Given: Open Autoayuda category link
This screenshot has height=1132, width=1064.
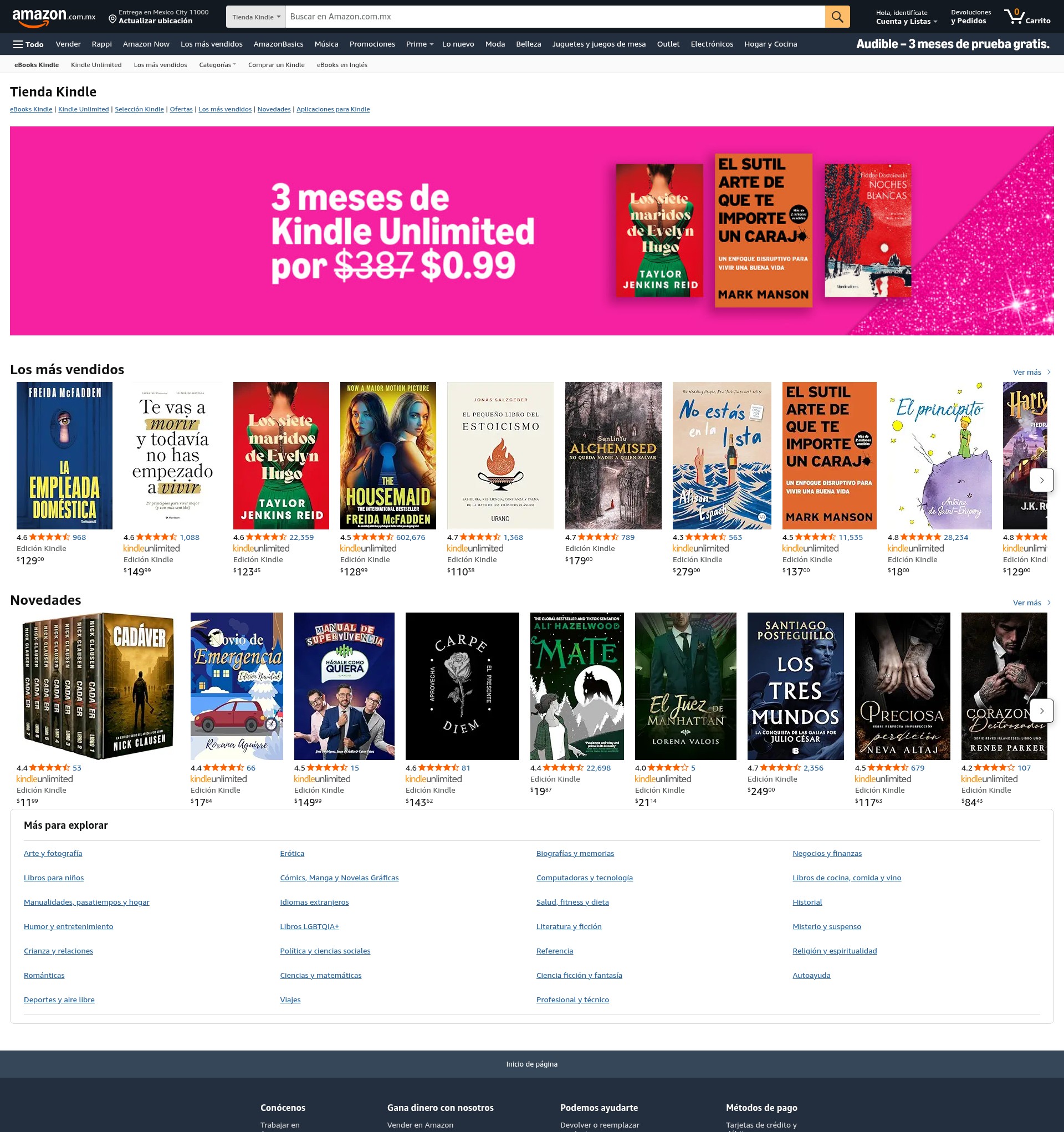Looking at the screenshot, I should pyautogui.click(x=811, y=976).
